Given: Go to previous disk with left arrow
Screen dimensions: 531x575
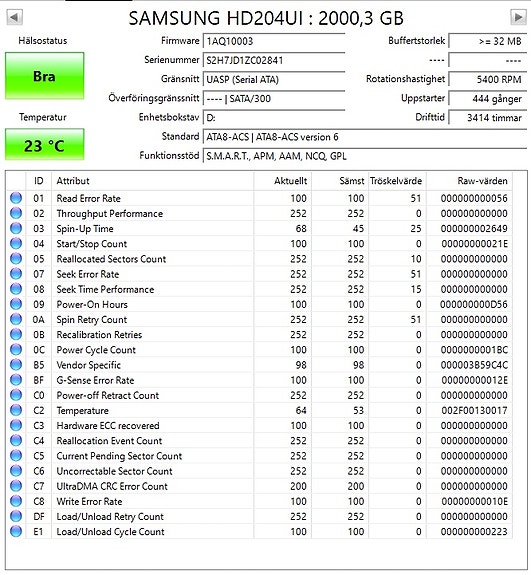Looking at the screenshot, I should (x=15, y=17).
